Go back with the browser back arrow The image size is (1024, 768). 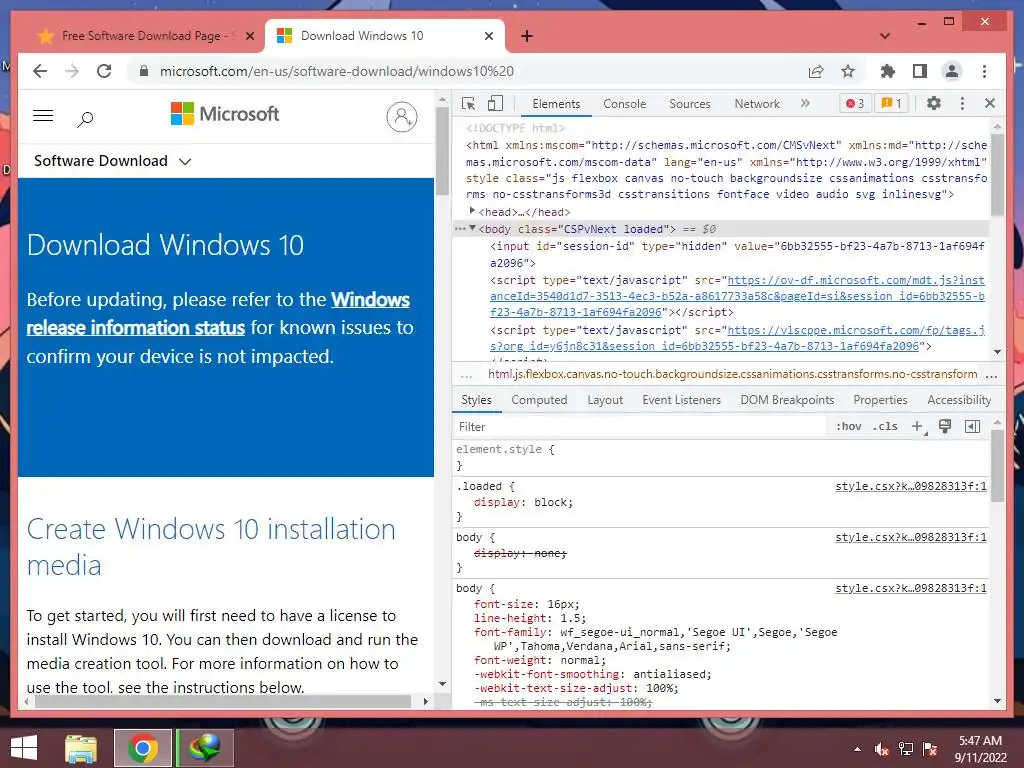[40, 71]
